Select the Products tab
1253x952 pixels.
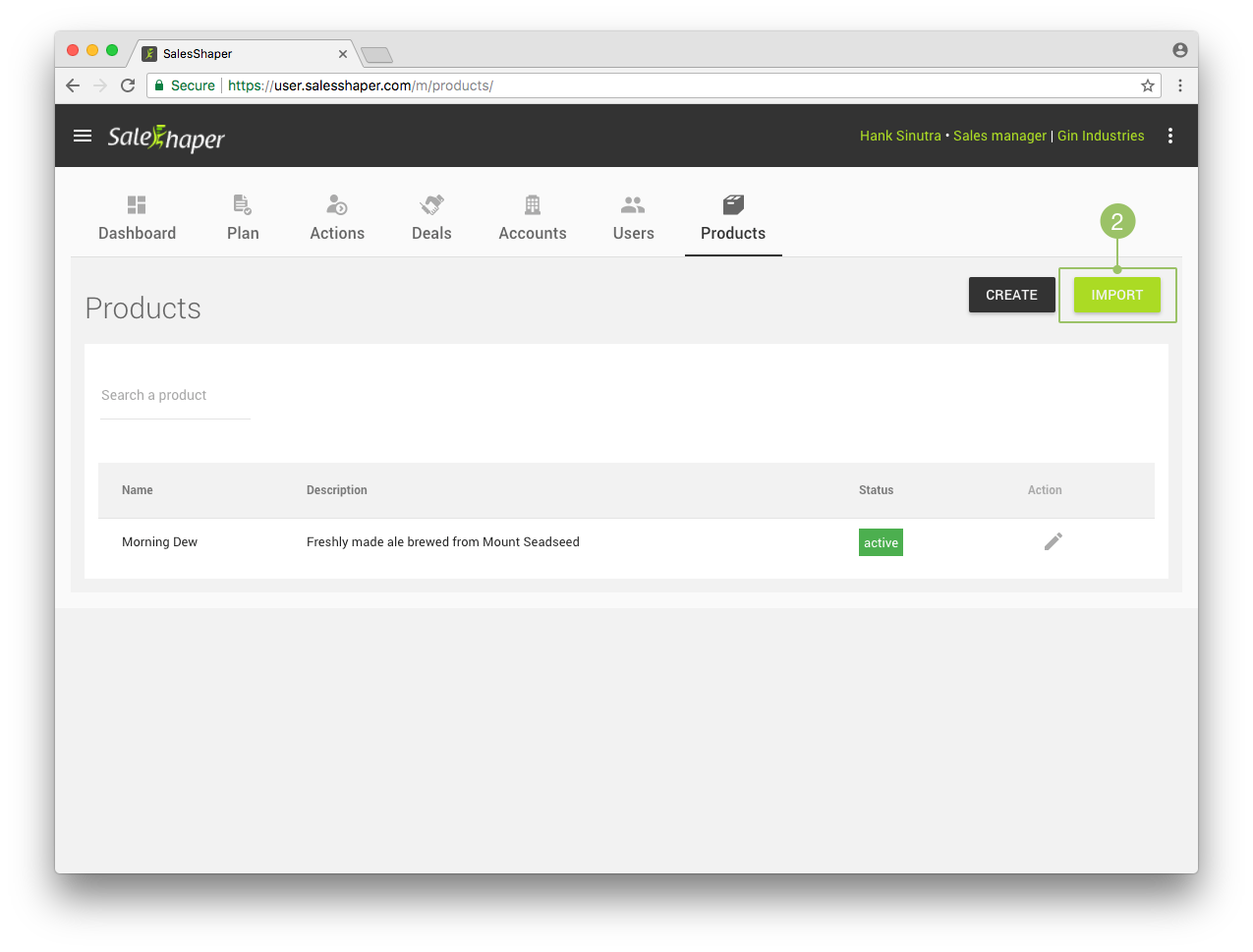733,218
